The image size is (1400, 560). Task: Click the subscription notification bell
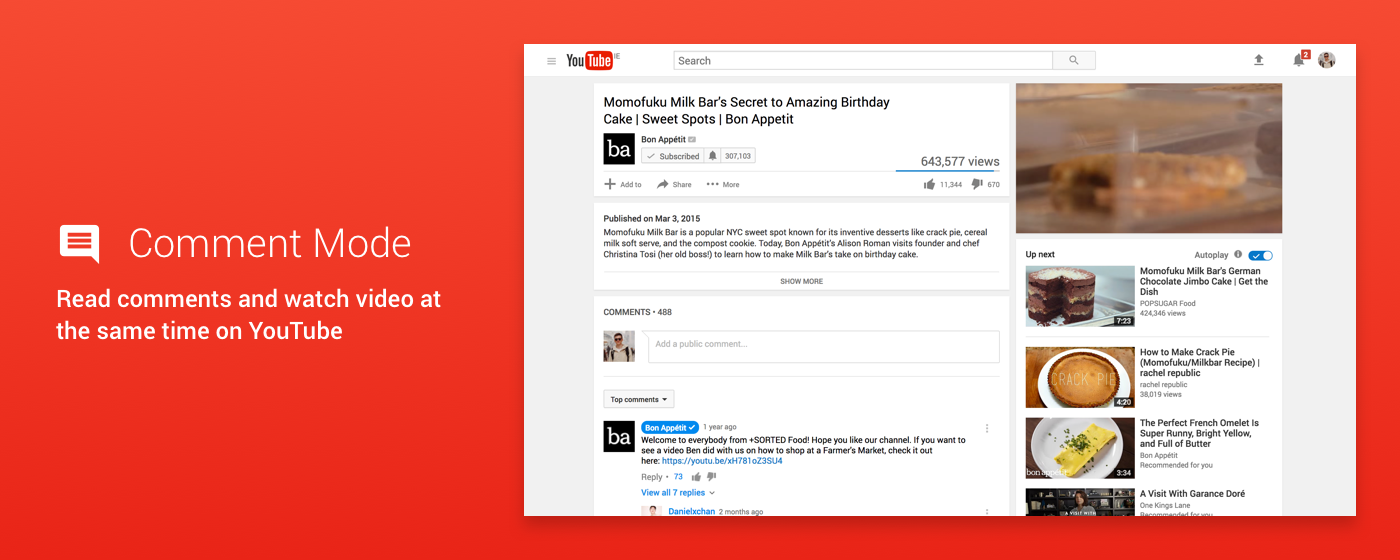click(712, 156)
